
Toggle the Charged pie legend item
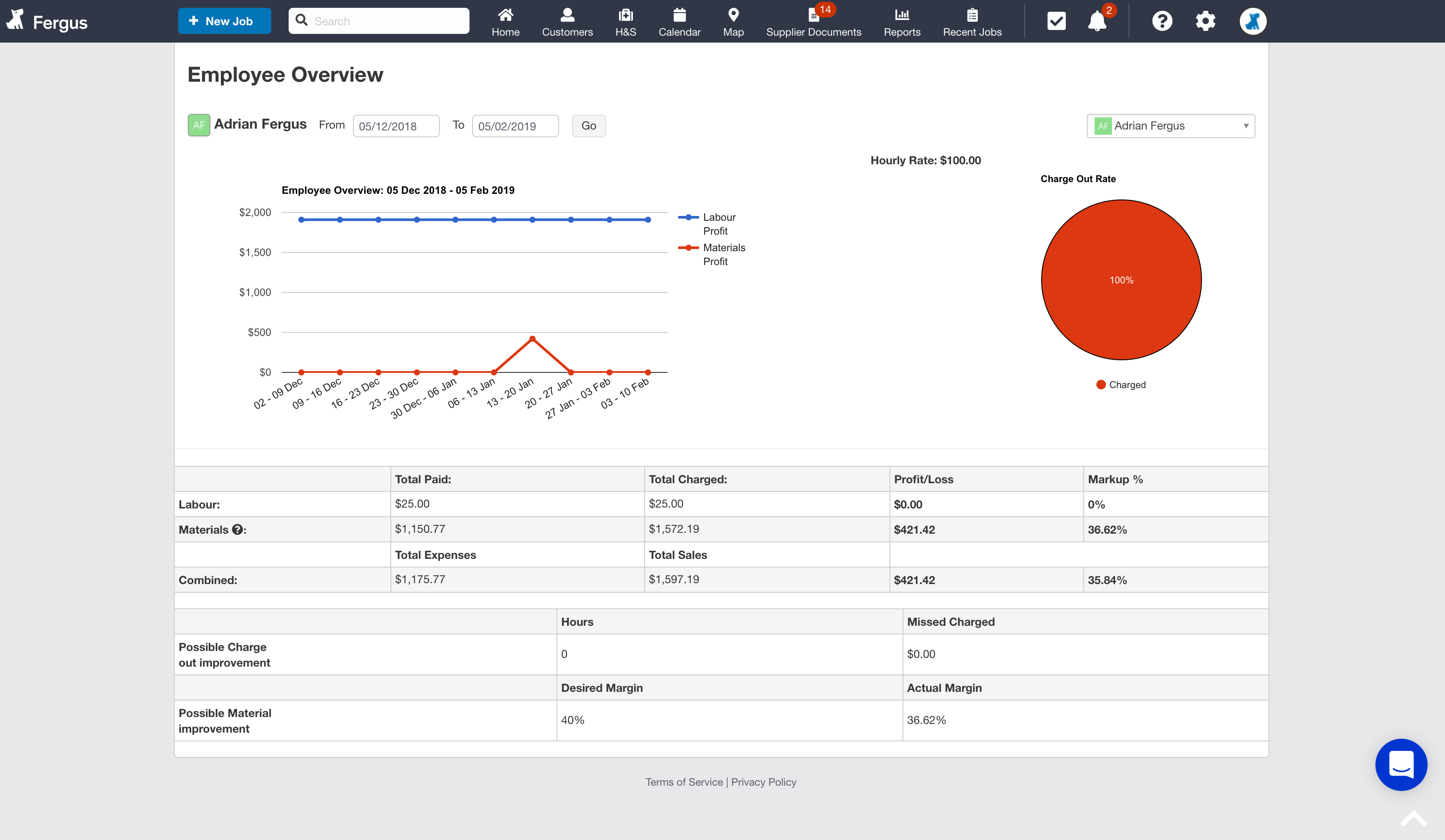[x=1121, y=385]
